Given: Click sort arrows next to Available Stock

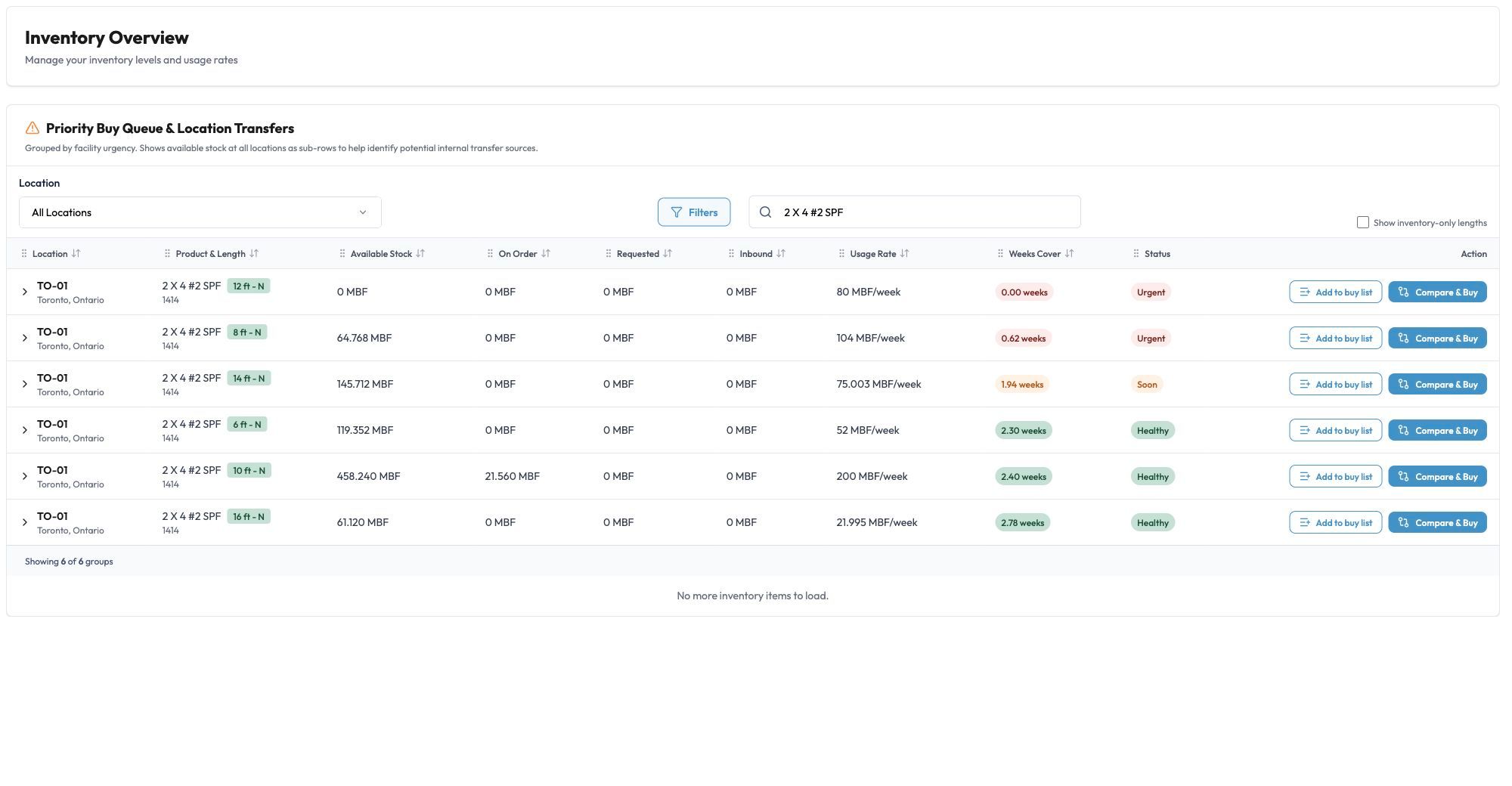Looking at the screenshot, I should click(420, 254).
